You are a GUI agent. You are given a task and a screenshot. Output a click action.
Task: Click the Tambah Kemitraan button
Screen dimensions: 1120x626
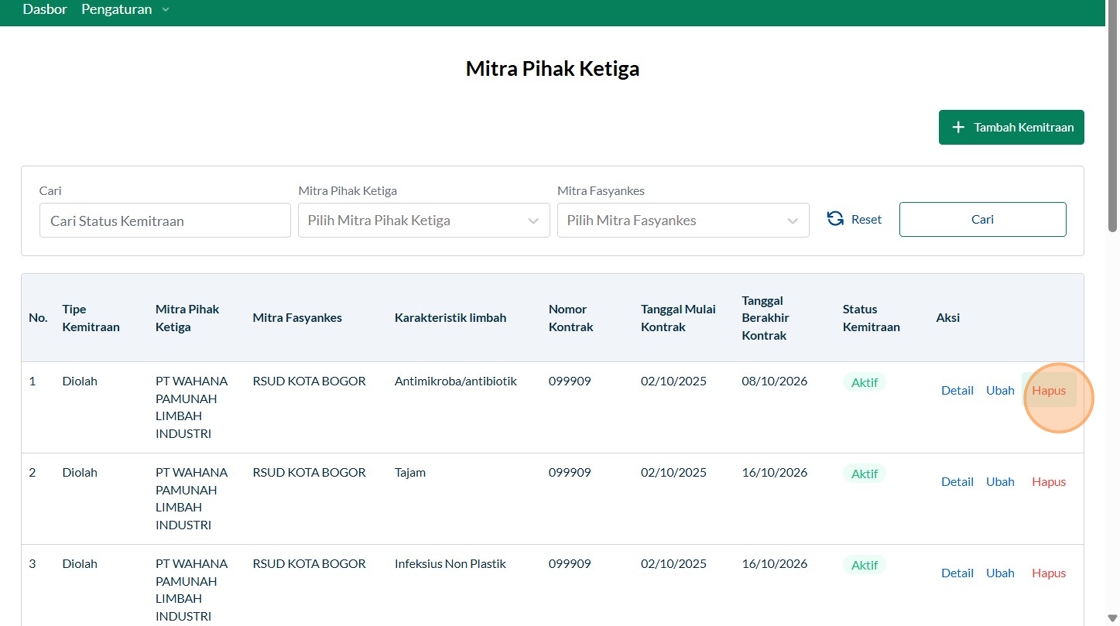[x=1011, y=127]
